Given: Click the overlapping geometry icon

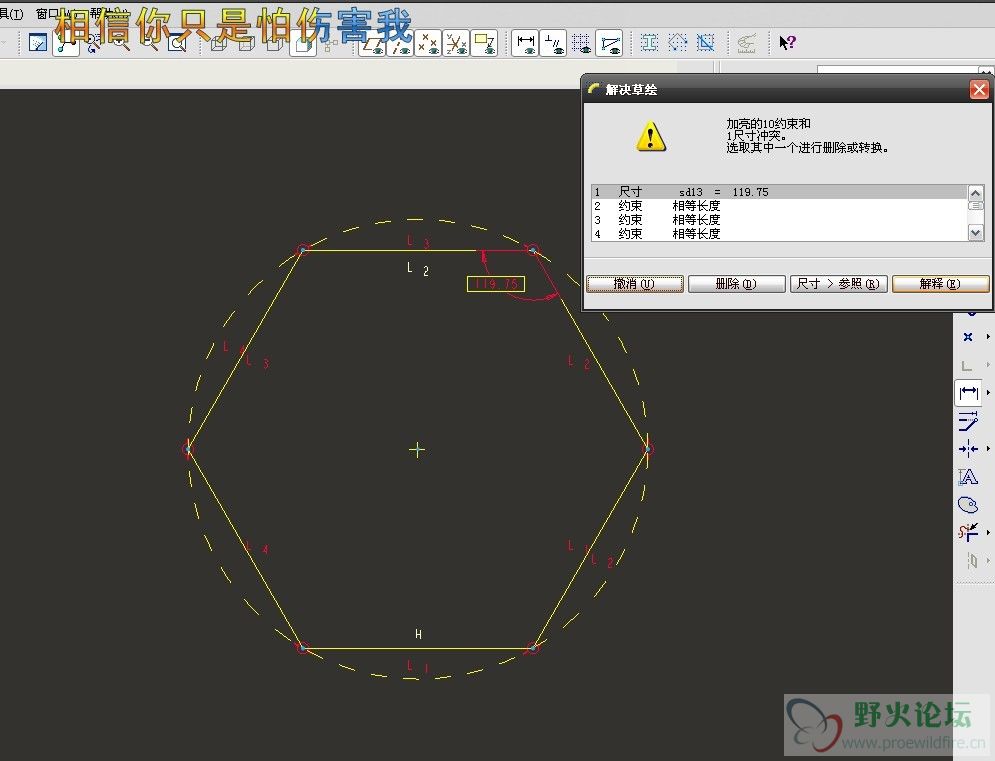Looking at the screenshot, I should click(x=705, y=43).
